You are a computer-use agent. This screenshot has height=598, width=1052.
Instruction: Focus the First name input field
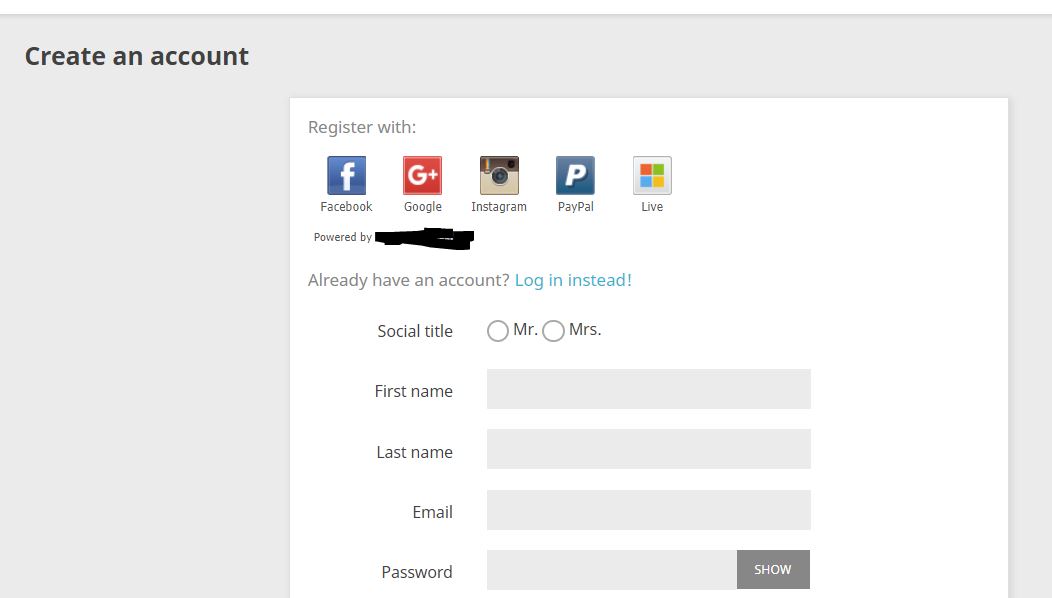click(648, 389)
